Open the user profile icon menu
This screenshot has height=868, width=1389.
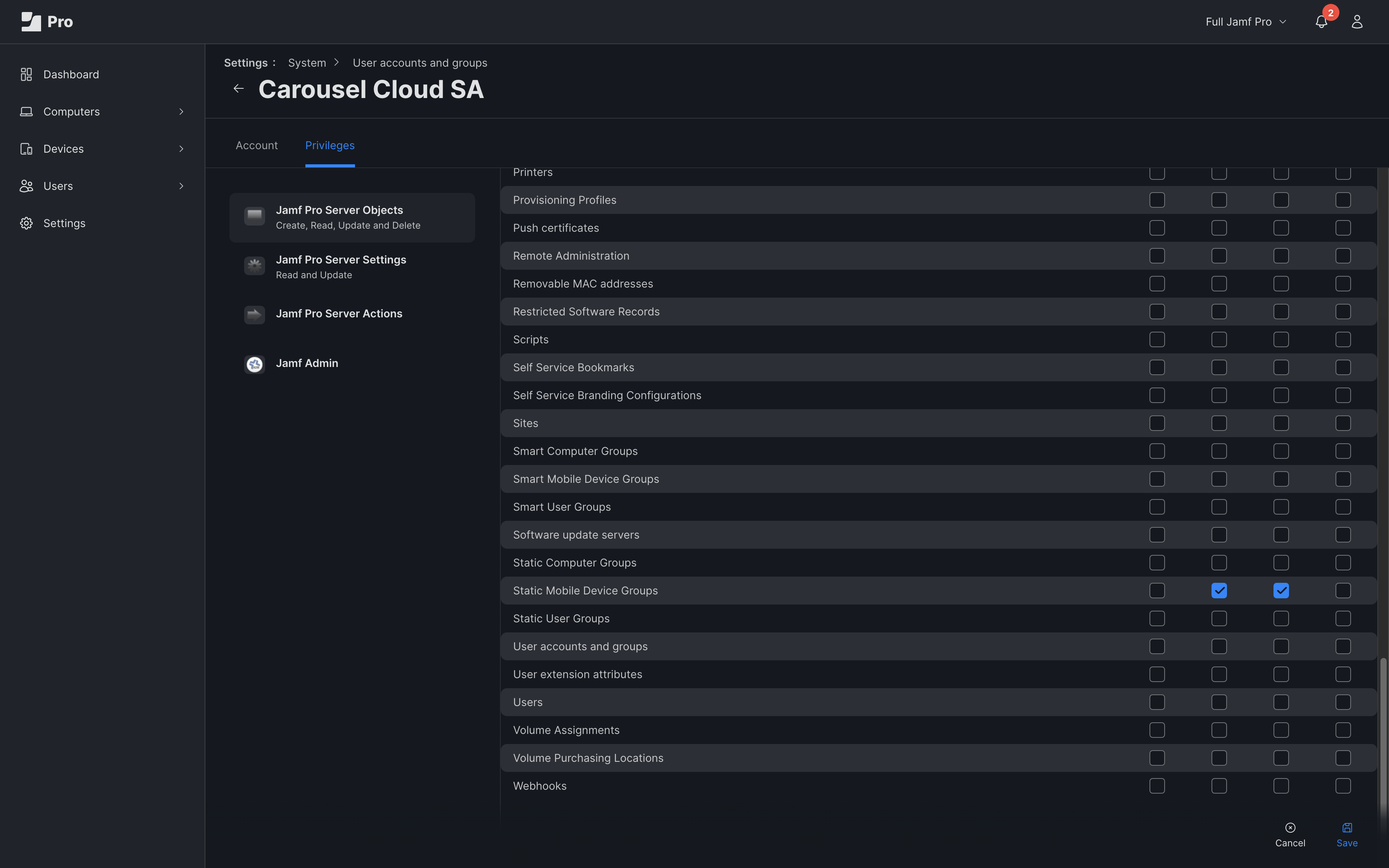pos(1357,22)
